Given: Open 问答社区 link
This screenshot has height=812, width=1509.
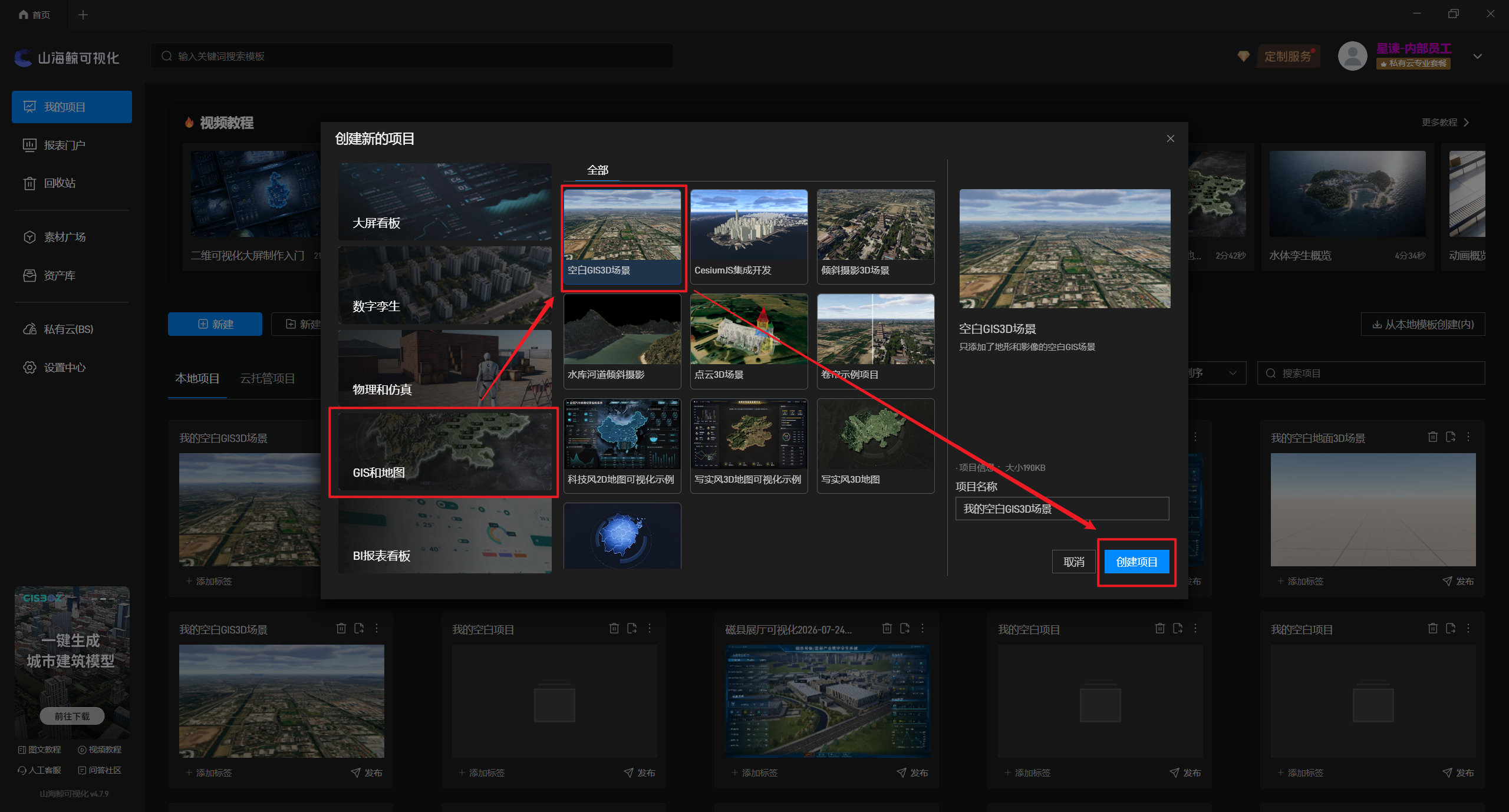Looking at the screenshot, I should 100,770.
